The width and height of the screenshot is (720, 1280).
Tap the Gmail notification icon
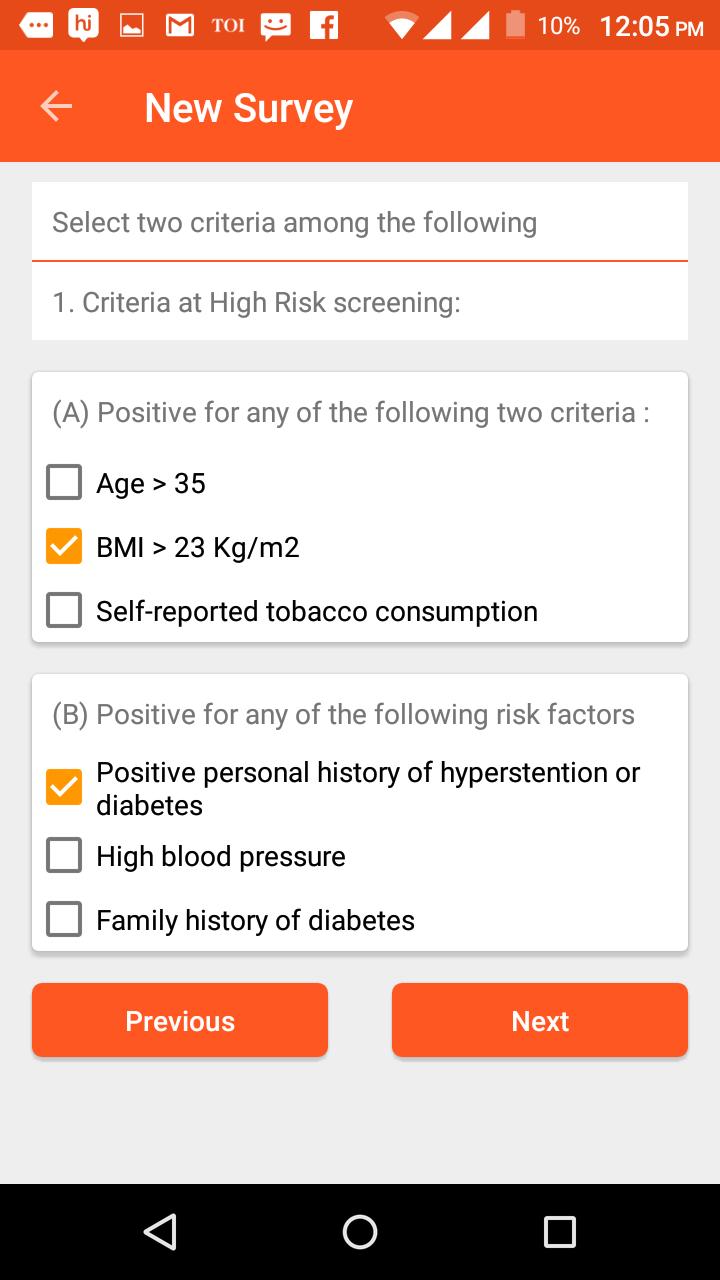pyautogui.click(x=180, y=26)
